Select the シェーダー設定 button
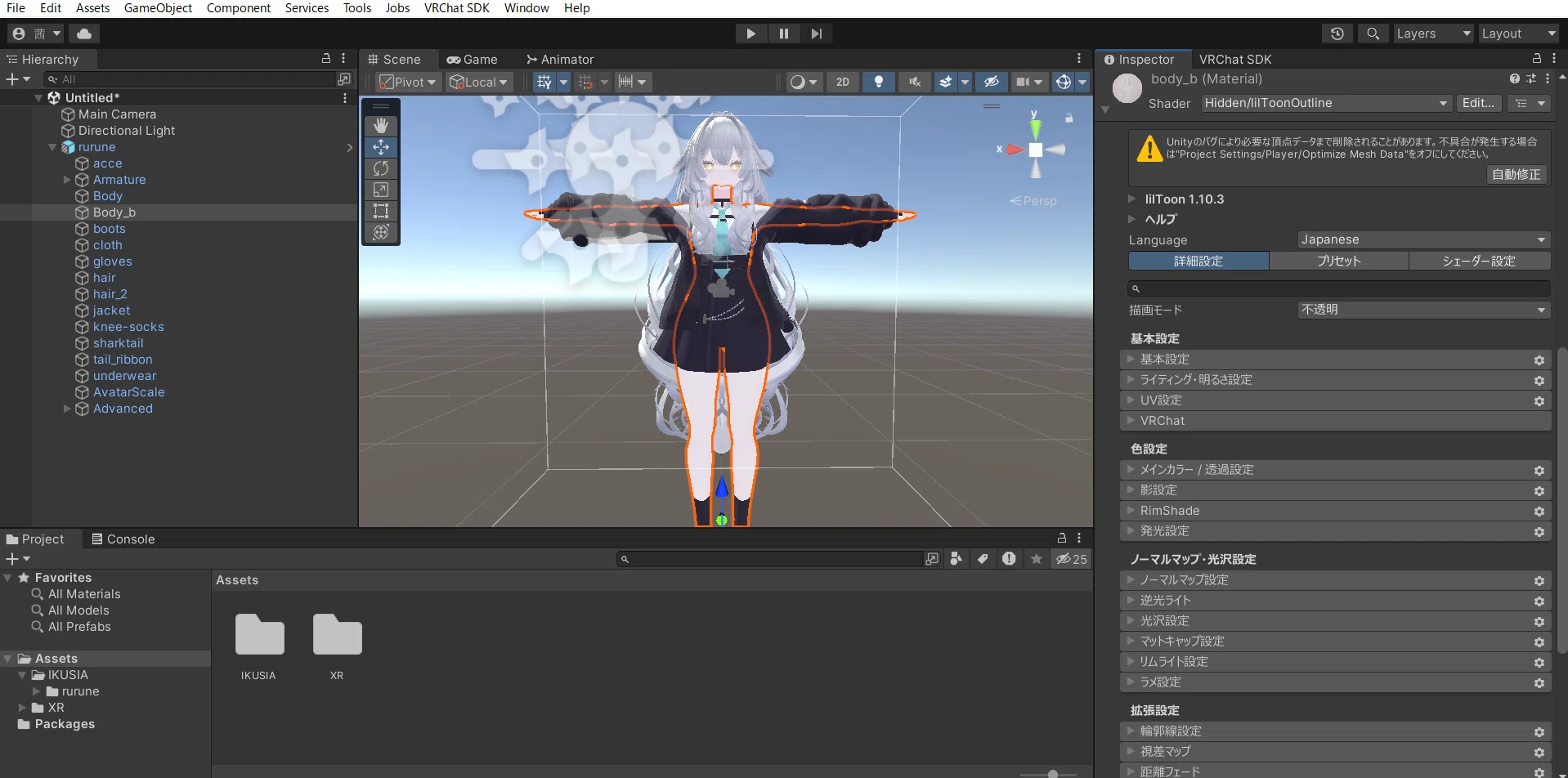Screen dimensions: 1568x778 [x=1479, y=261]
